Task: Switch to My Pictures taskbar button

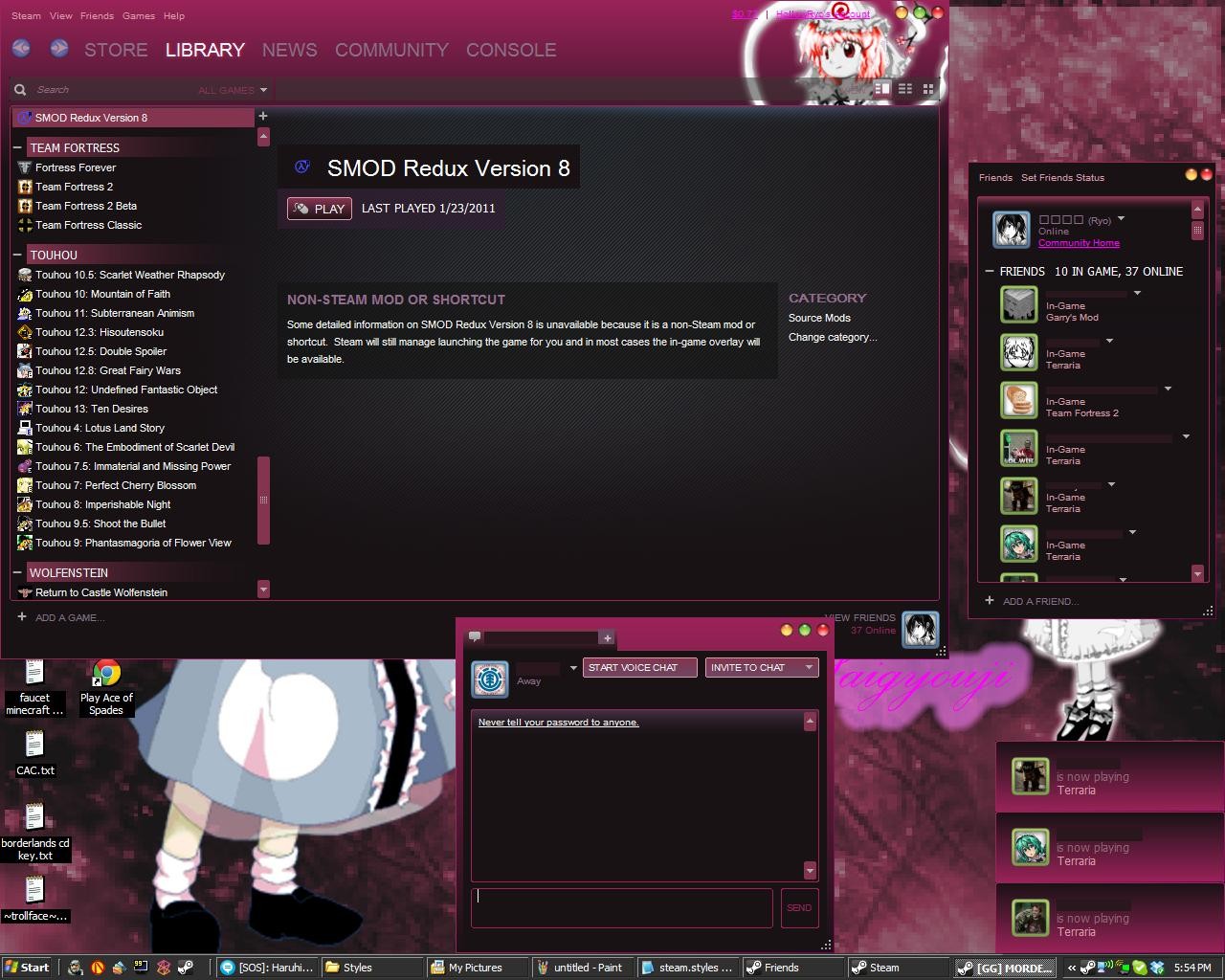Action: pos(476,968)
